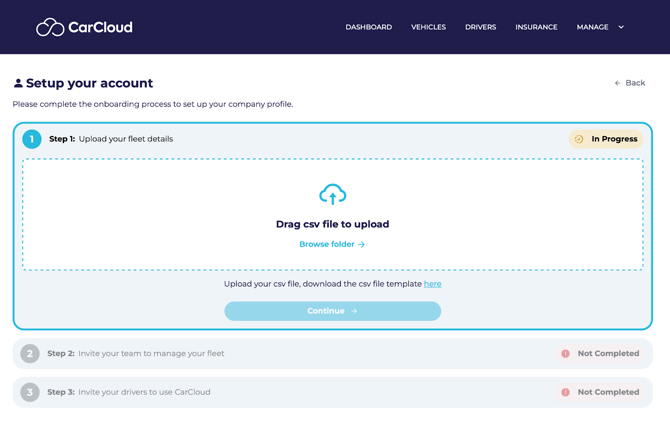The width and height of the screenshot is (670, 430).
Task: Click the cloud upload icon
Action: 332,194
